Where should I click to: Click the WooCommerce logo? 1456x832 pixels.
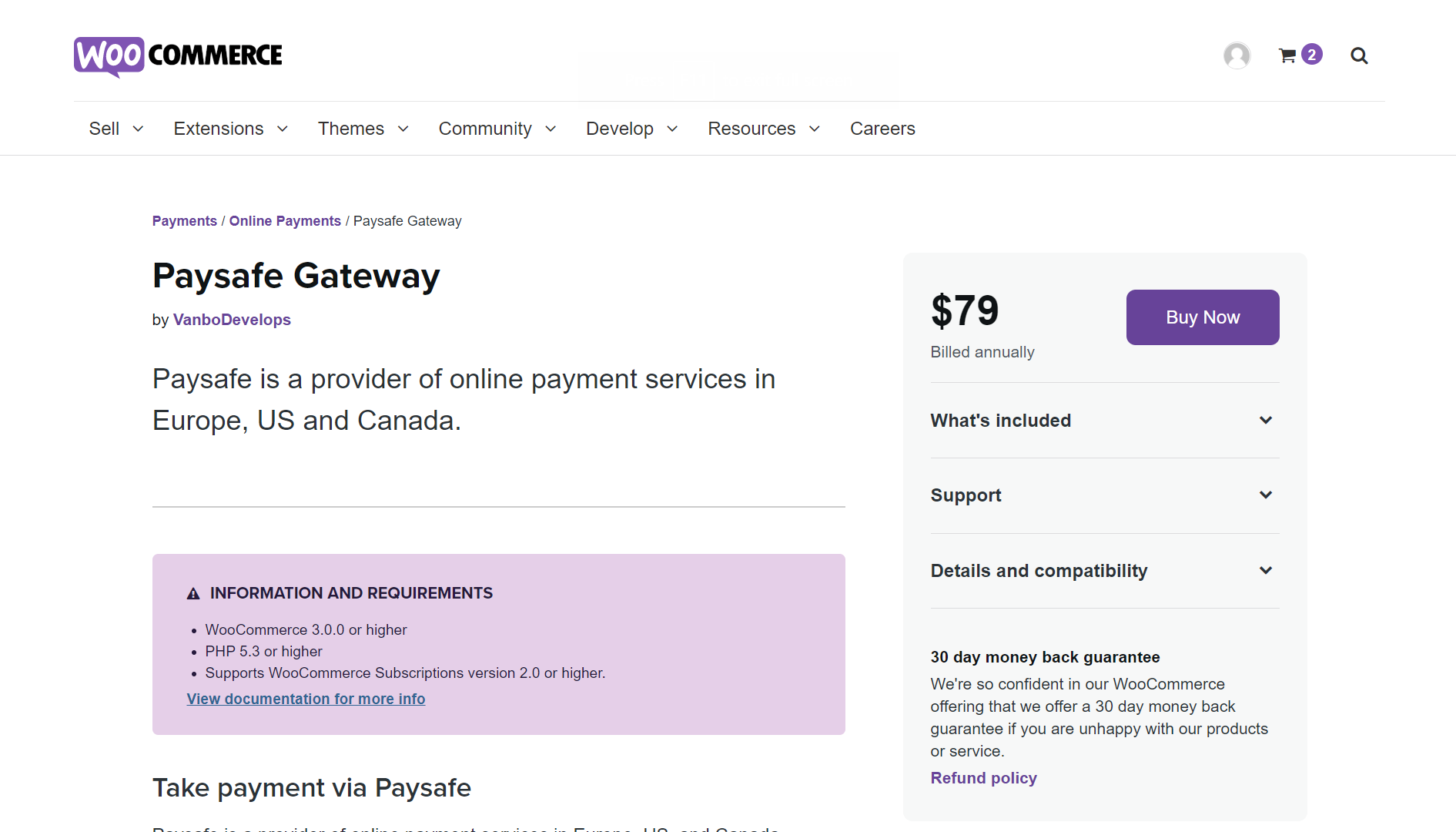tap(178, 55)
